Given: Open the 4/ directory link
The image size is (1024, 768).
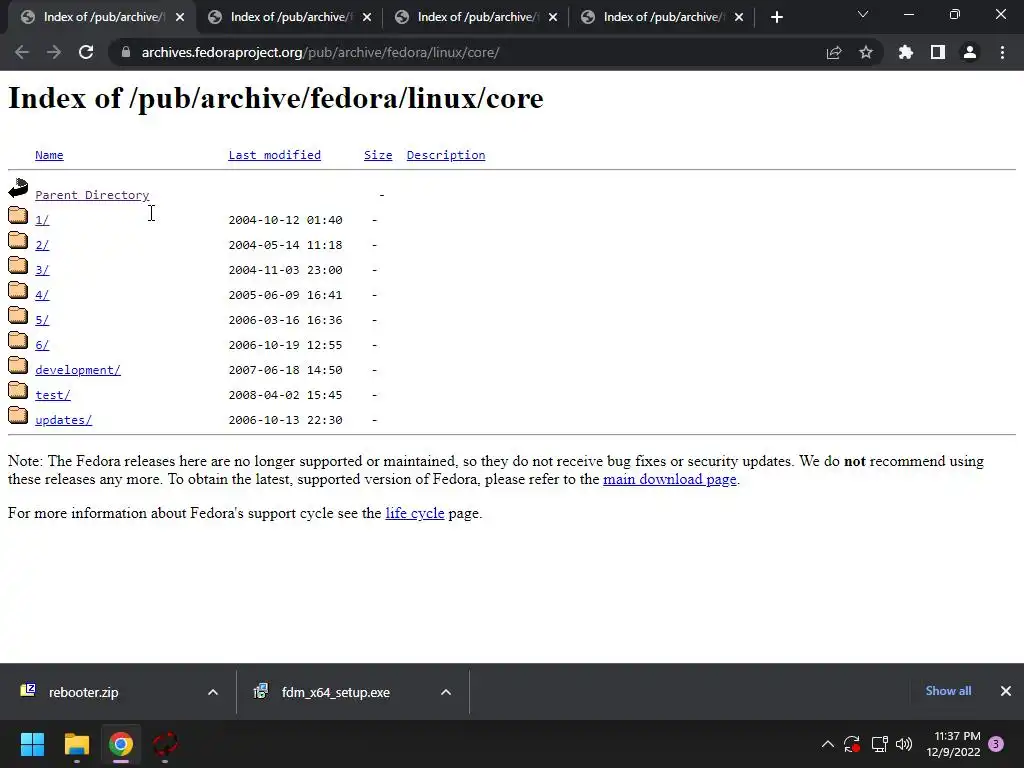Looking at the screenshot, I should click(42, 295).
